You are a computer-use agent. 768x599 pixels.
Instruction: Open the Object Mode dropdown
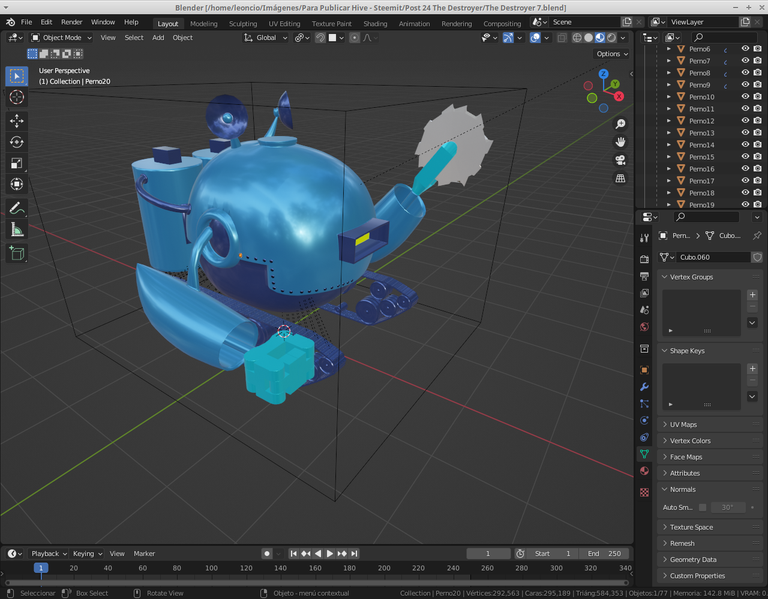62,38
